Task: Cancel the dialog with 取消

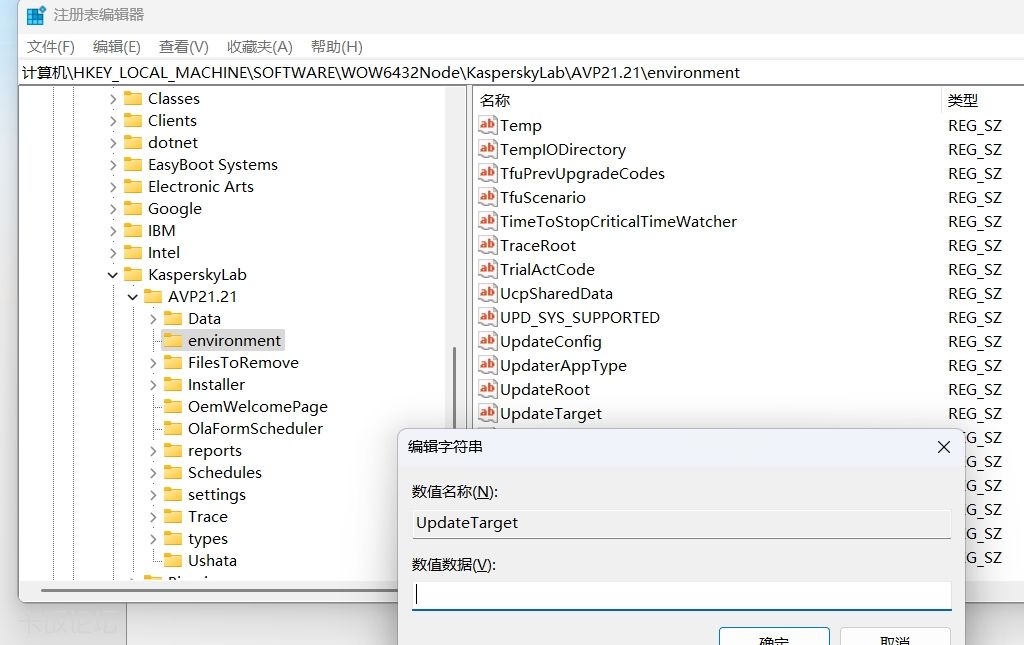Action: (895, 637)
